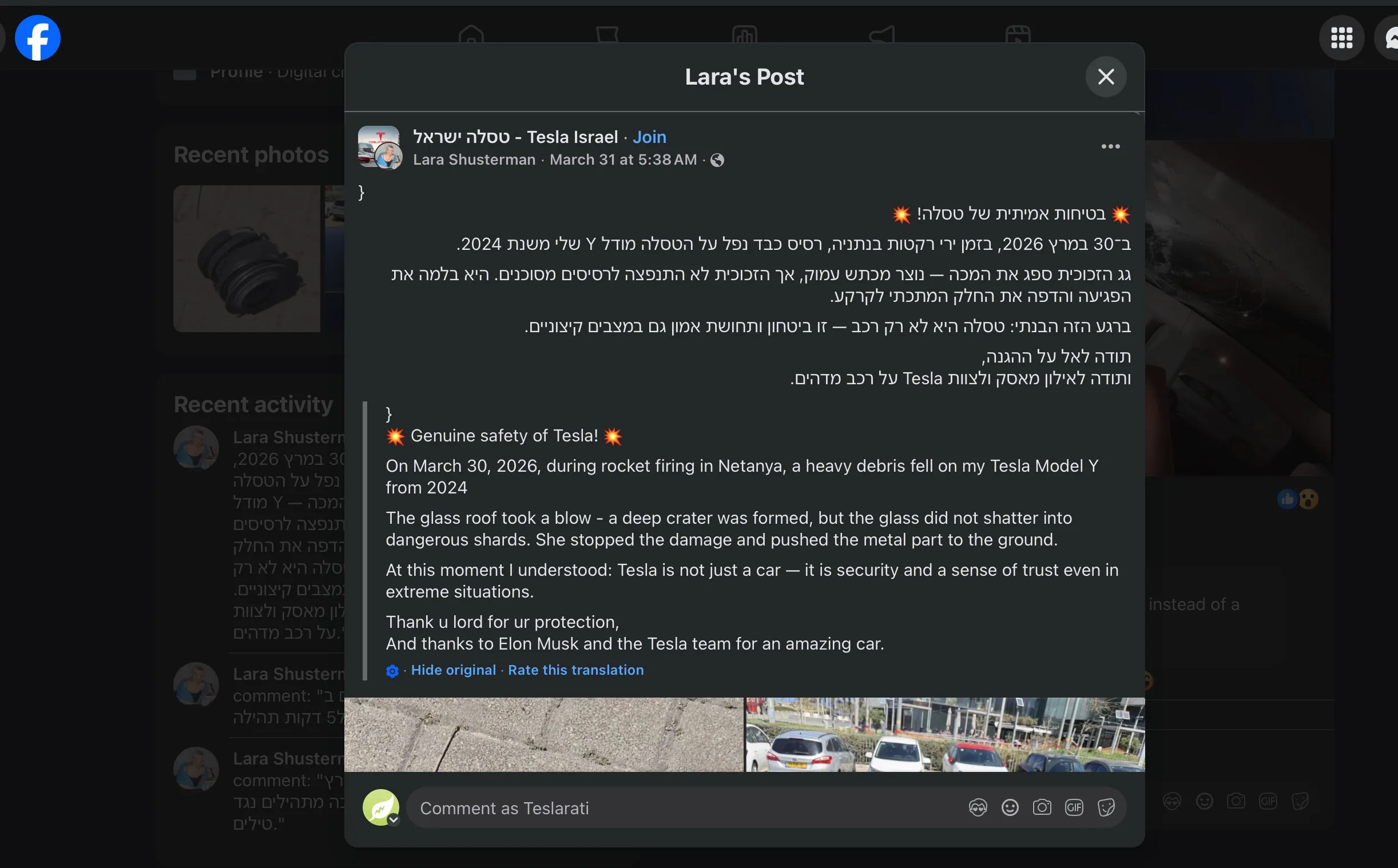Open the grid menu icon
This screenshot has height=868, width=1398.
[1341, 38]
